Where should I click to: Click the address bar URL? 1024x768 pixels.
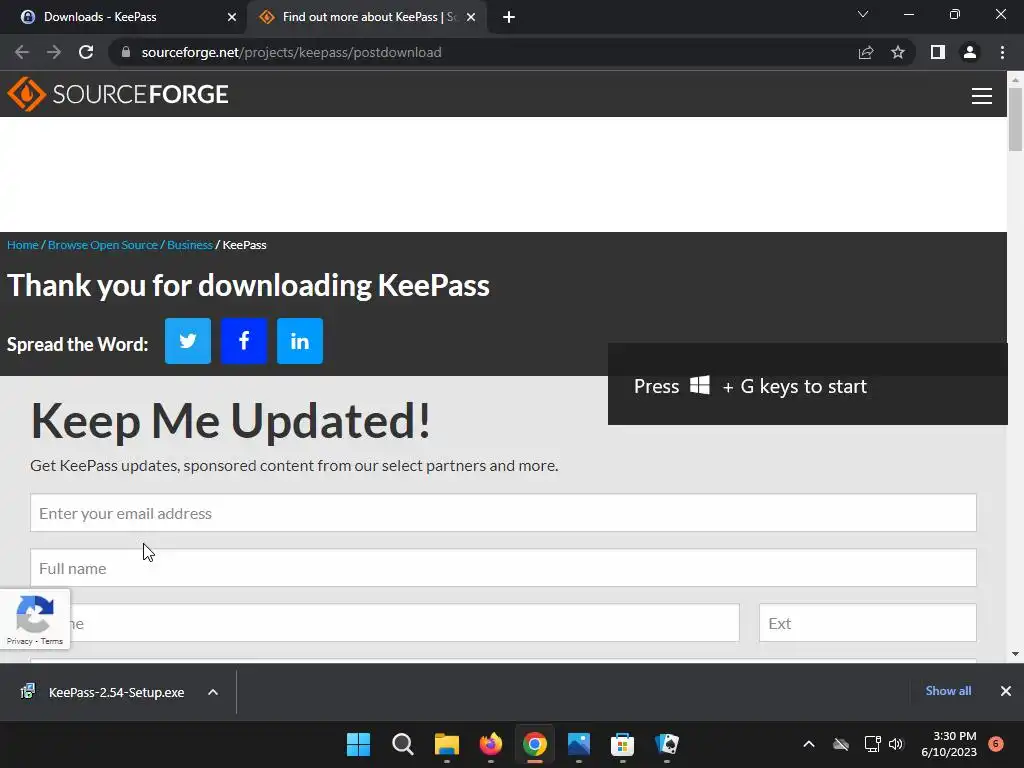[x=291, y=52]
